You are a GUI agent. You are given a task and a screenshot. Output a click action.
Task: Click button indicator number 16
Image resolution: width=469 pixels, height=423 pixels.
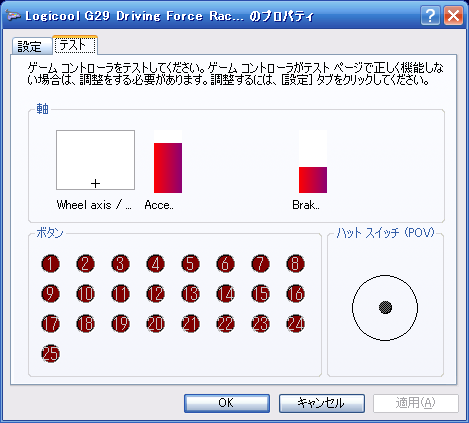(x=295, y=294)
